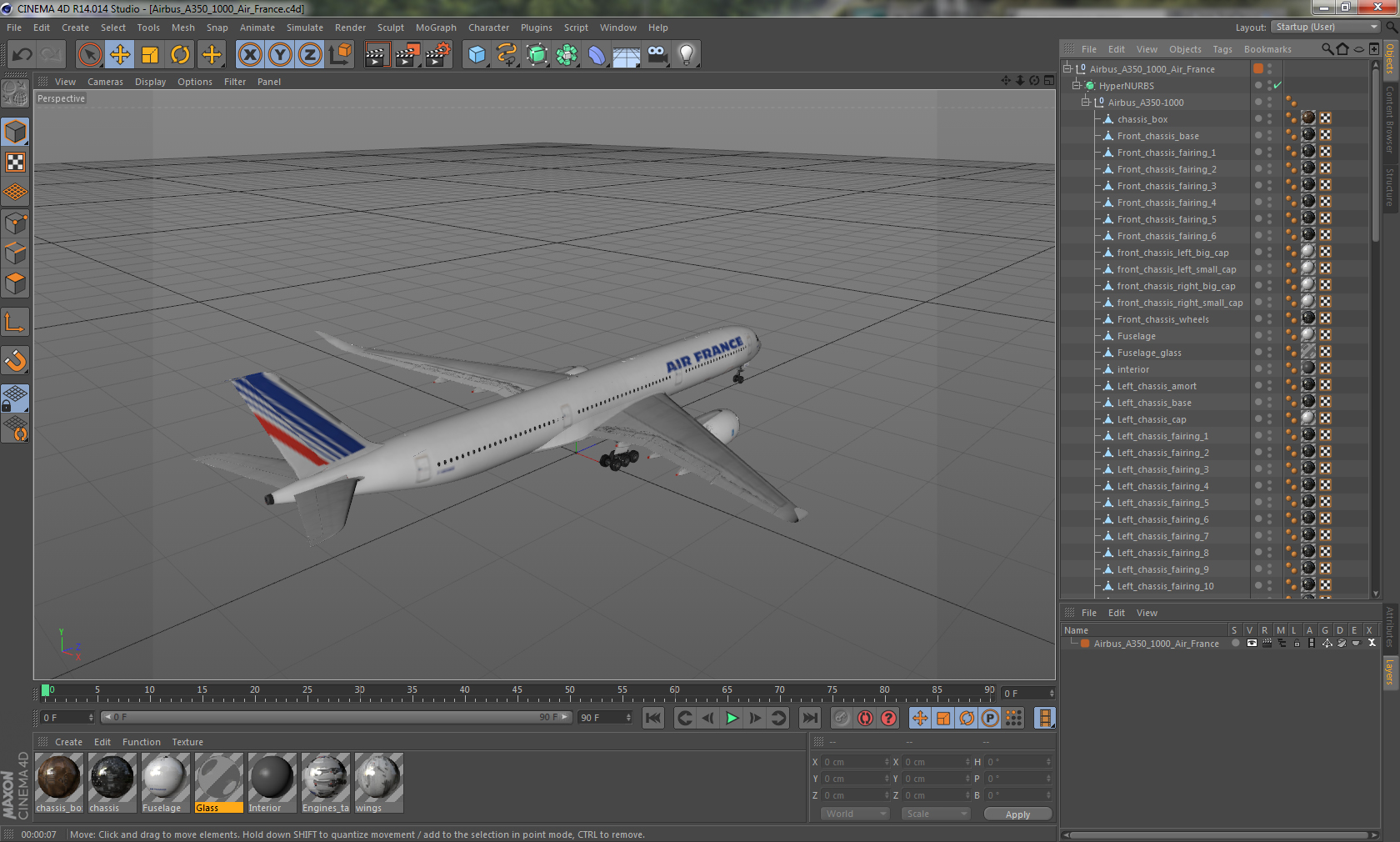The image size is (1400, 842).
Task: Add a Camera object
Action: 657,55
